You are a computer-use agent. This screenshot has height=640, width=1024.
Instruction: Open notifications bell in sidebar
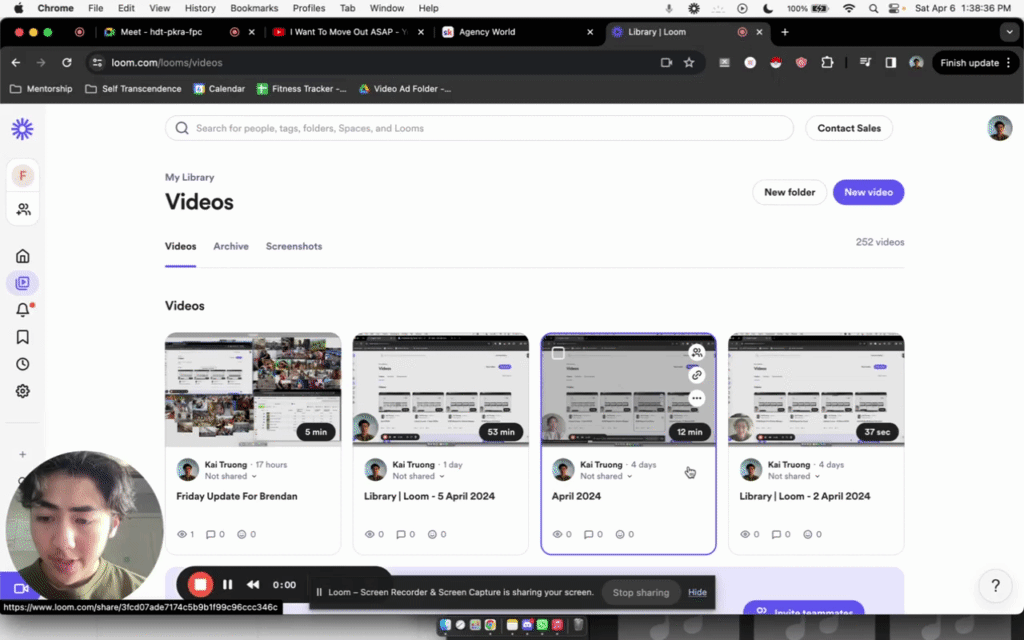pyautogui.click(x=23, y=310)
